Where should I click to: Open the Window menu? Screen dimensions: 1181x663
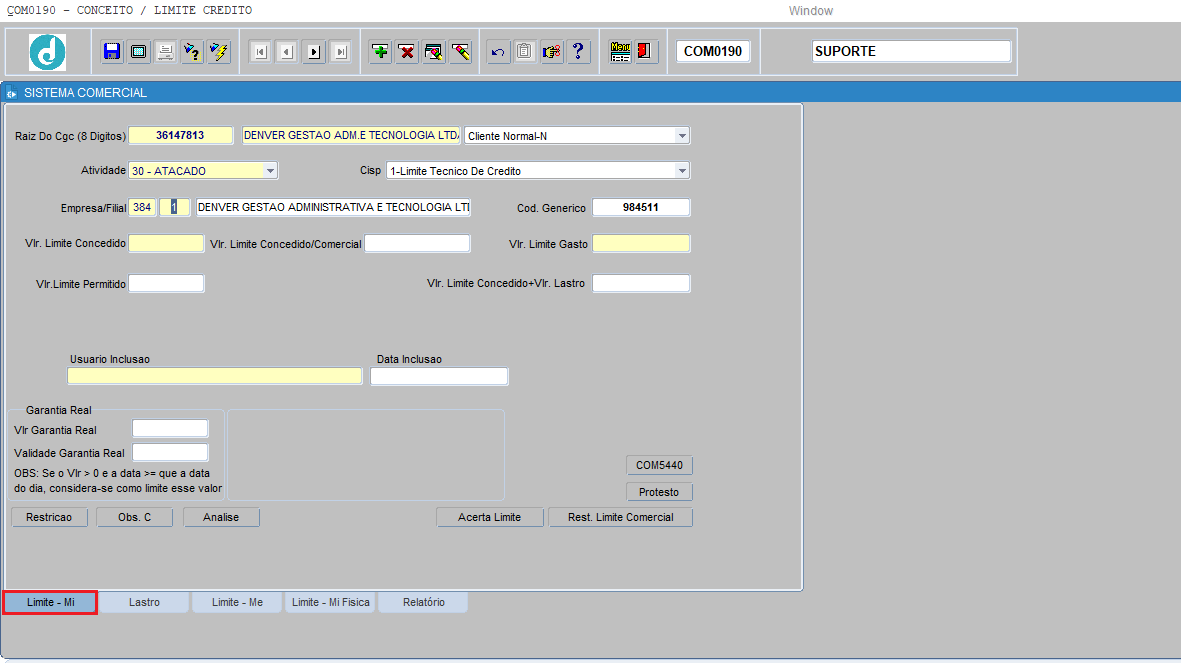pos(810,11)
